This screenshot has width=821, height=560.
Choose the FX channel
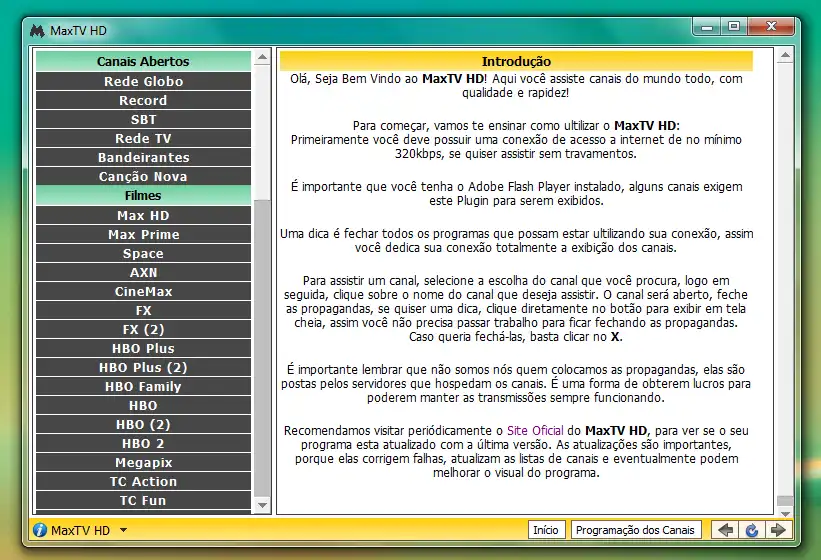(143, 310)
